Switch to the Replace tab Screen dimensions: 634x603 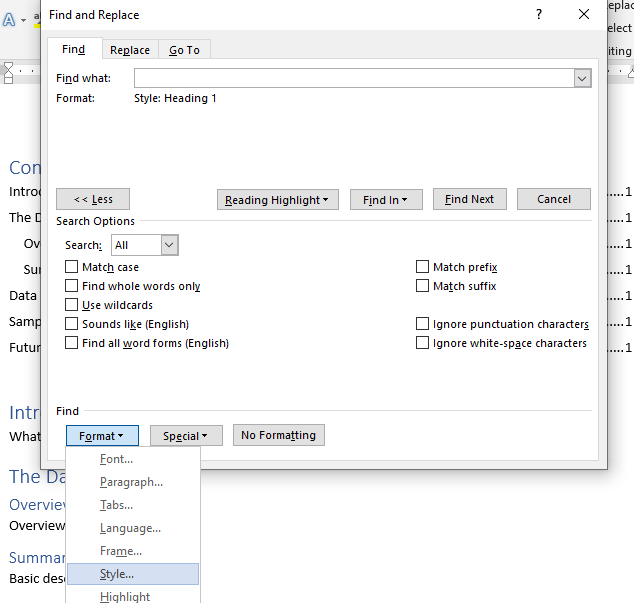[130, 50]
